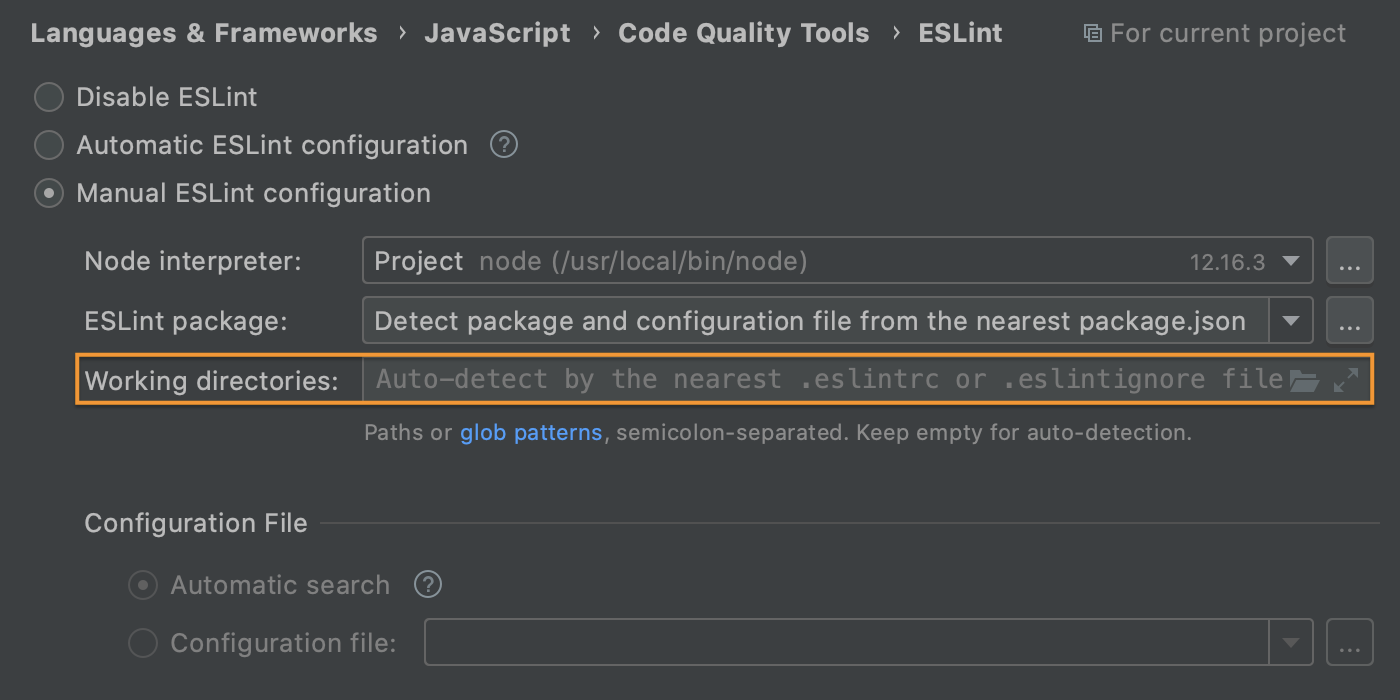Open the Configuration file path dropdown arrow

[x=1291, y=643]
